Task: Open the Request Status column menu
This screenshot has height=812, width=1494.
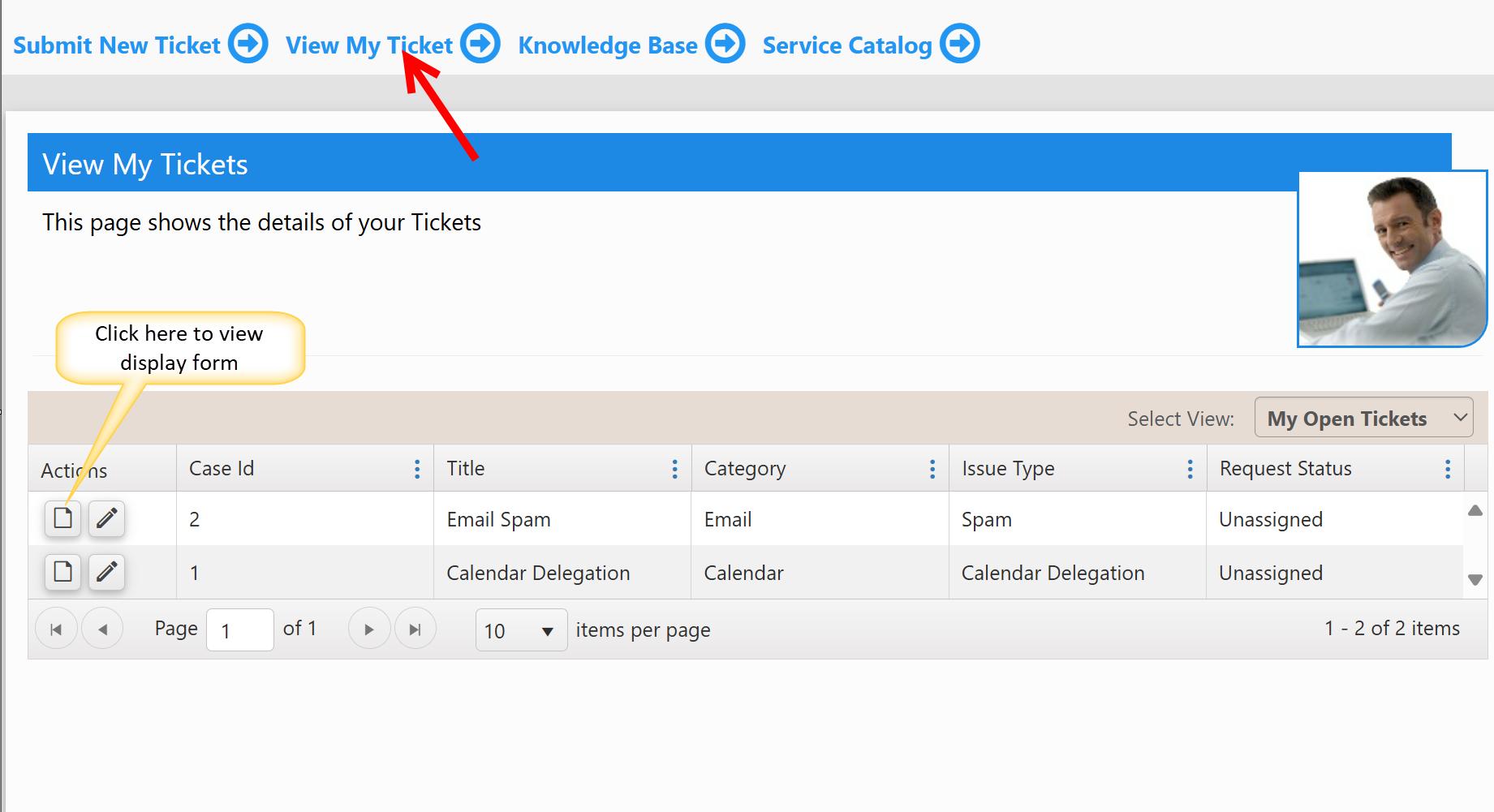Action: (1448, 469)
